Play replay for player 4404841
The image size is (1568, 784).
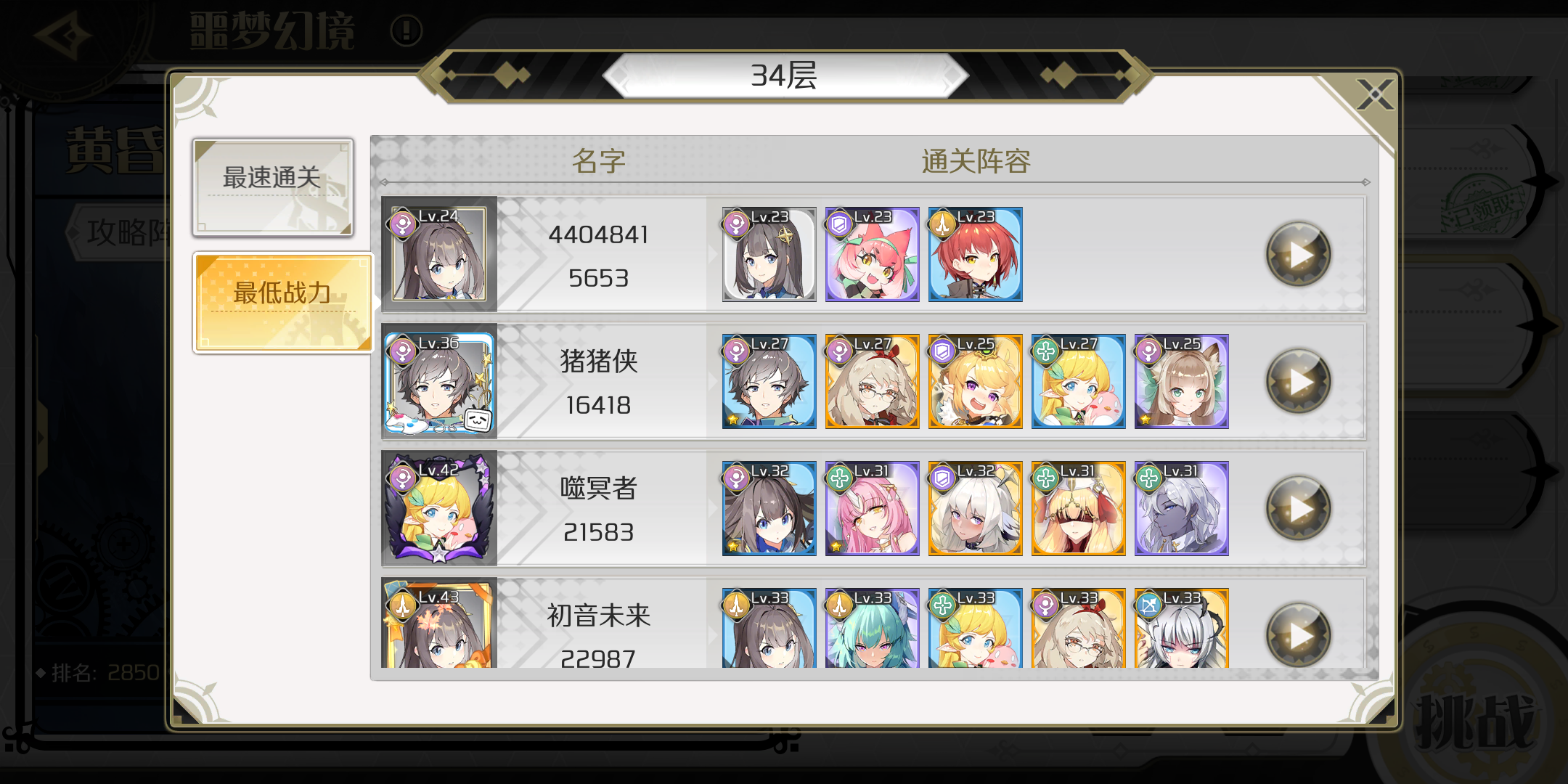[x=1299, y=255]
